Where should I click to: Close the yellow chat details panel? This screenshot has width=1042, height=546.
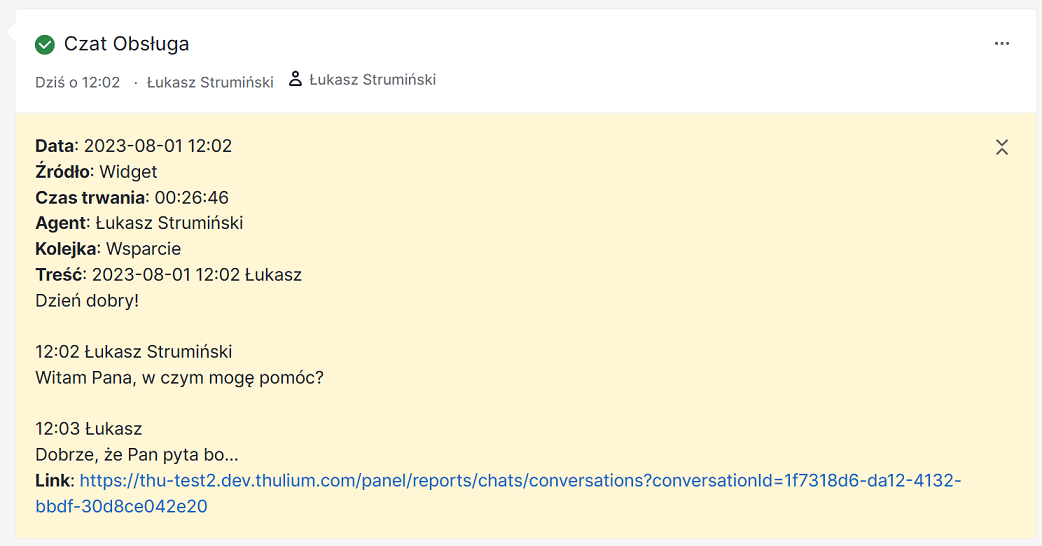pyautogui.click(x=1001, y=147)
